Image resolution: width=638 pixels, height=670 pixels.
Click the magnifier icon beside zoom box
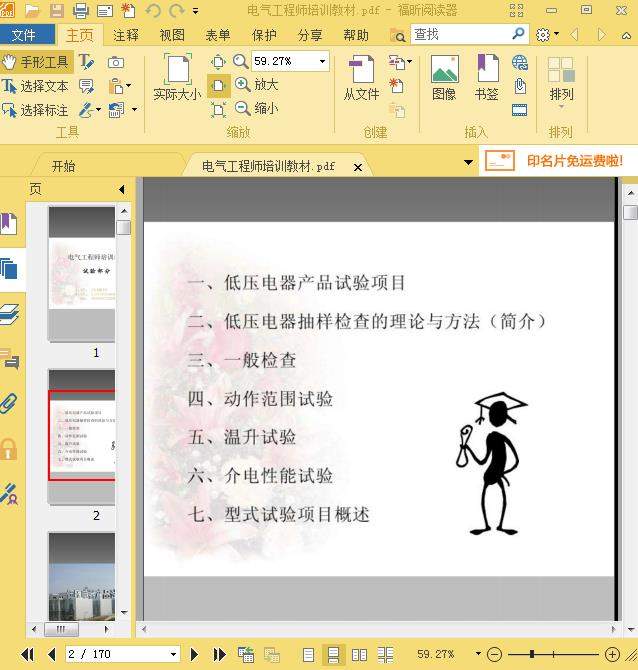[x=241, y=62]
